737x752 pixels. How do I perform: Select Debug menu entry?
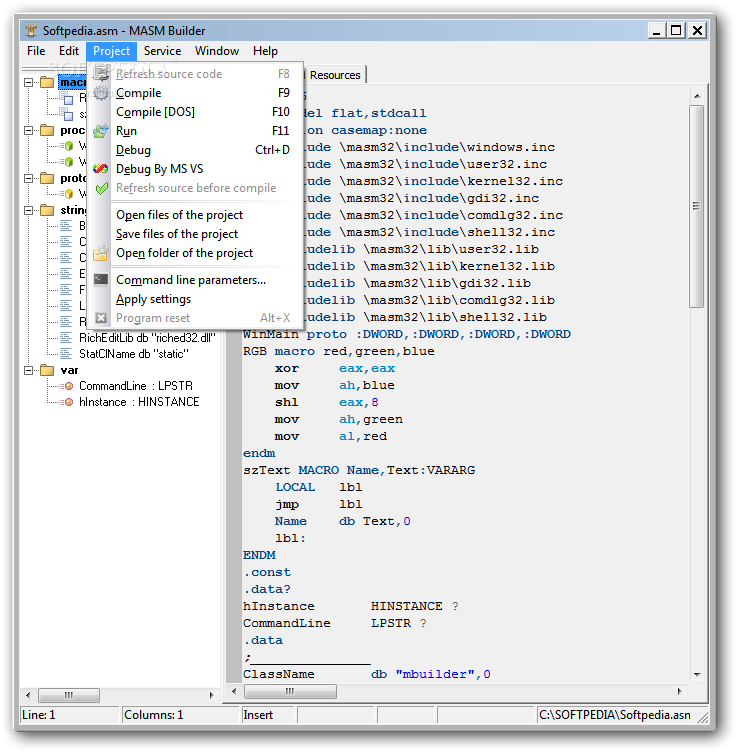[x=196, y=150]
